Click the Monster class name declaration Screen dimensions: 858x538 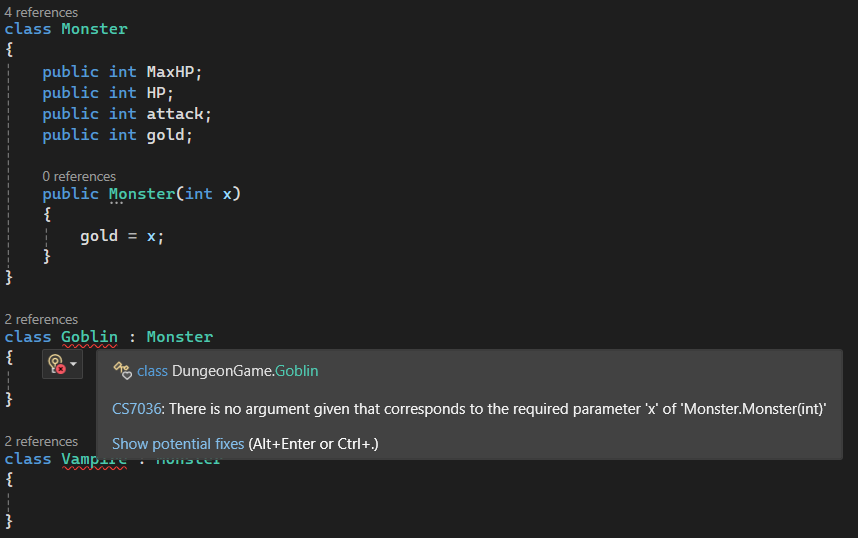94,29
